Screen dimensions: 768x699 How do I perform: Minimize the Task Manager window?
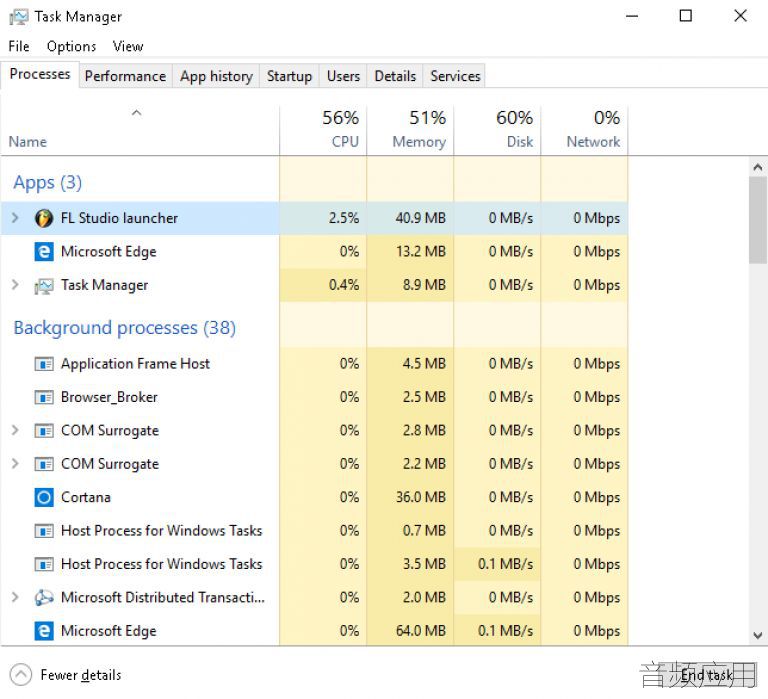pyautogui.click(x=632, y=16)
